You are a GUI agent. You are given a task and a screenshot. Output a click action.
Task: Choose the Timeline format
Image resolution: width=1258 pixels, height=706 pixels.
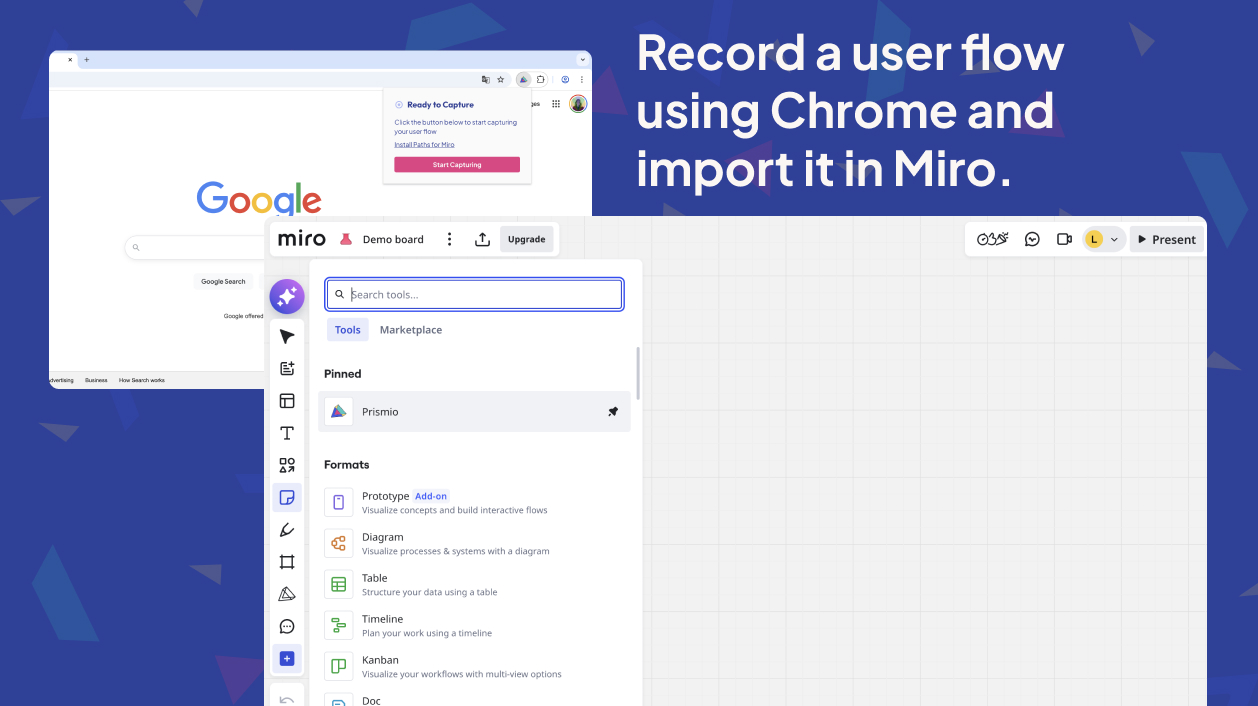tap(474, 625)
